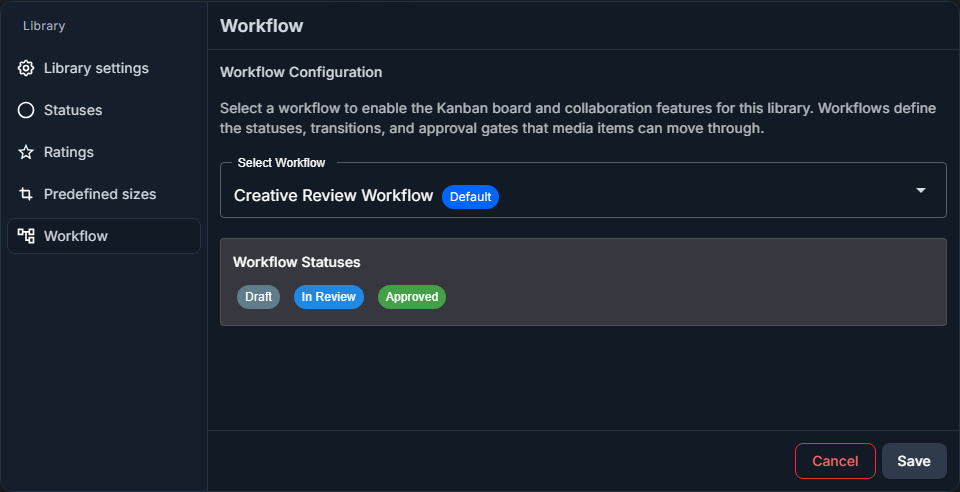The width and height of the screenshot is (960, 492).
Task: Click the Predefined sizes crop icon
Action: point(26,194)
